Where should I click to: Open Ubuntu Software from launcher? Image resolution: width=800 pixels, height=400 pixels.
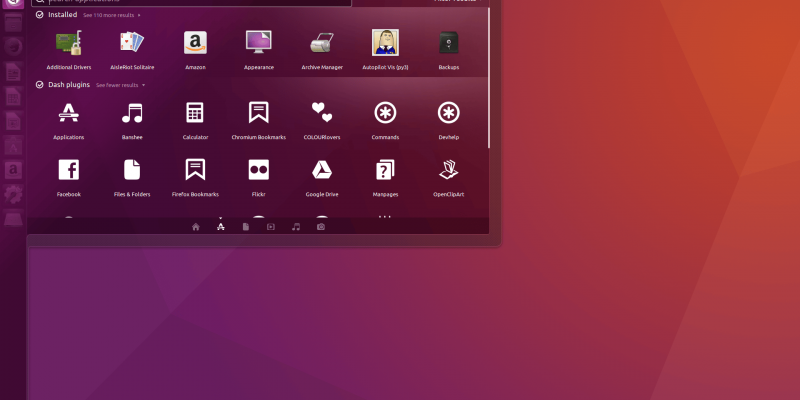pyautogui.click(x=13, y=145)
